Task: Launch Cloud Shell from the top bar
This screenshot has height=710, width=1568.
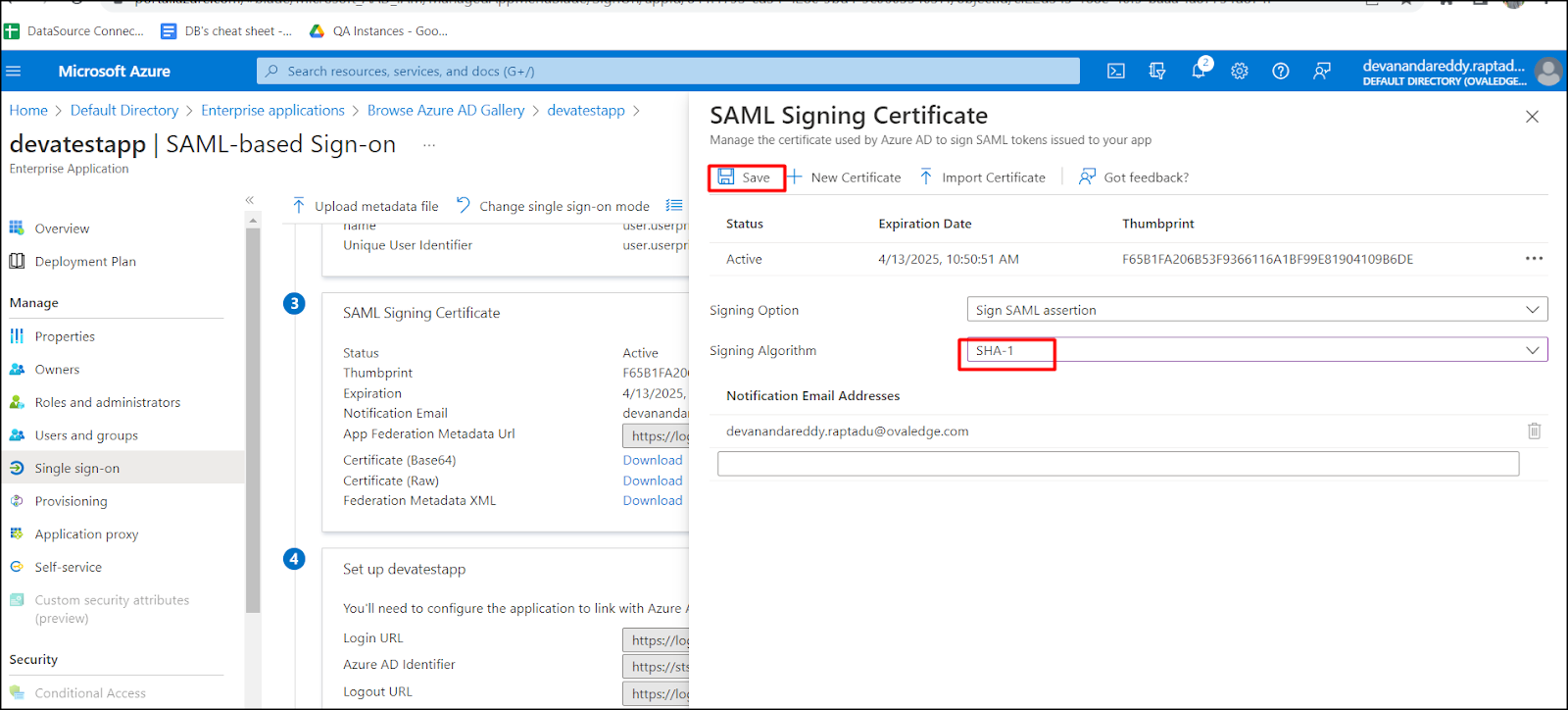Action: tap(1116, 71)
